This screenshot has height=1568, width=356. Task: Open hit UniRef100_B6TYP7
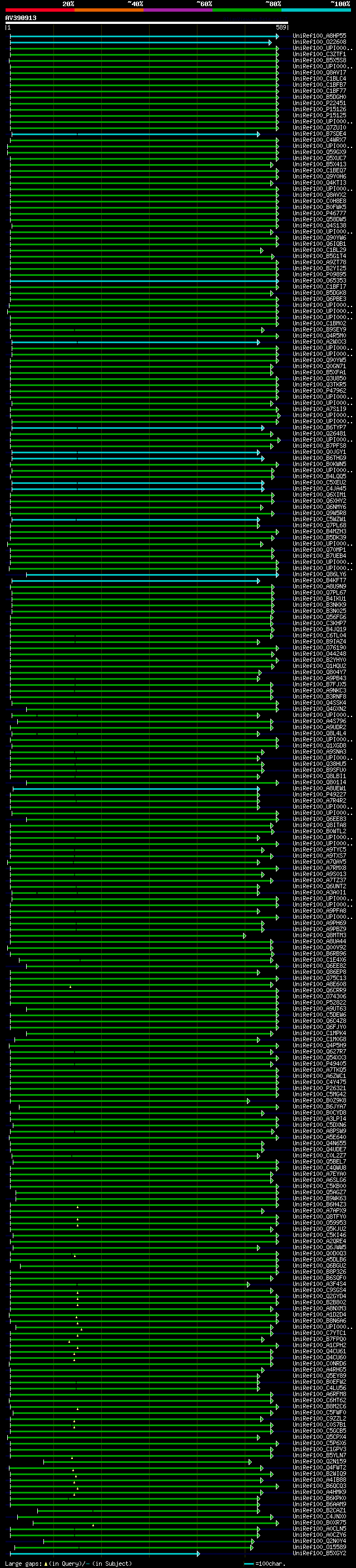[x=319, y=427]
